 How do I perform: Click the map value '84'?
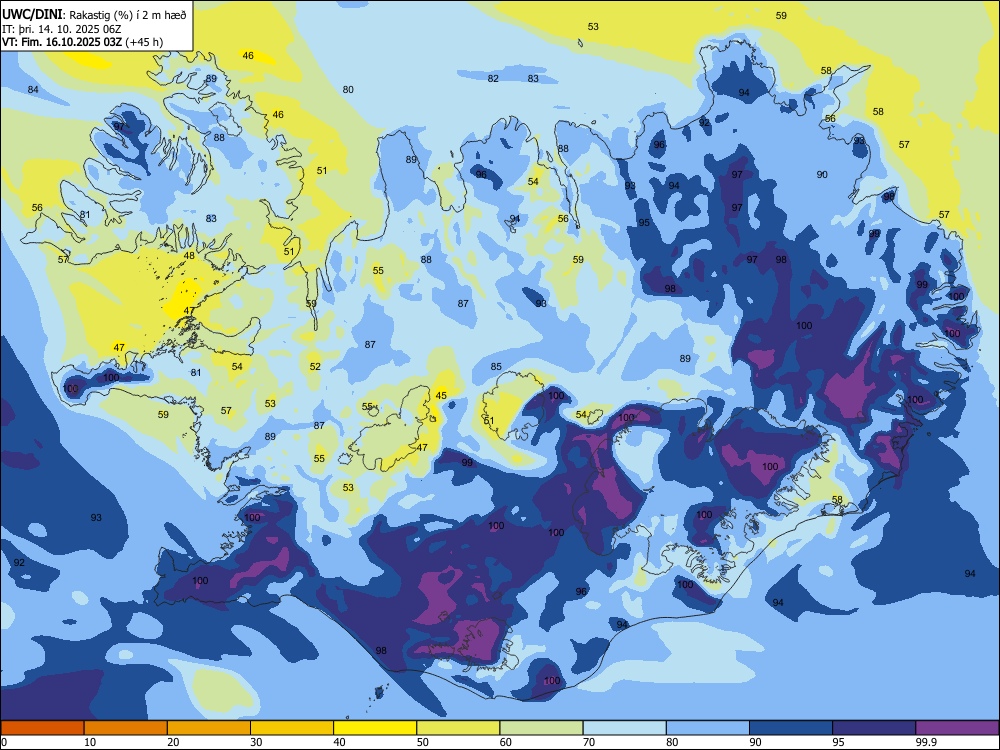pyautogui.click(x=33, y=90)
